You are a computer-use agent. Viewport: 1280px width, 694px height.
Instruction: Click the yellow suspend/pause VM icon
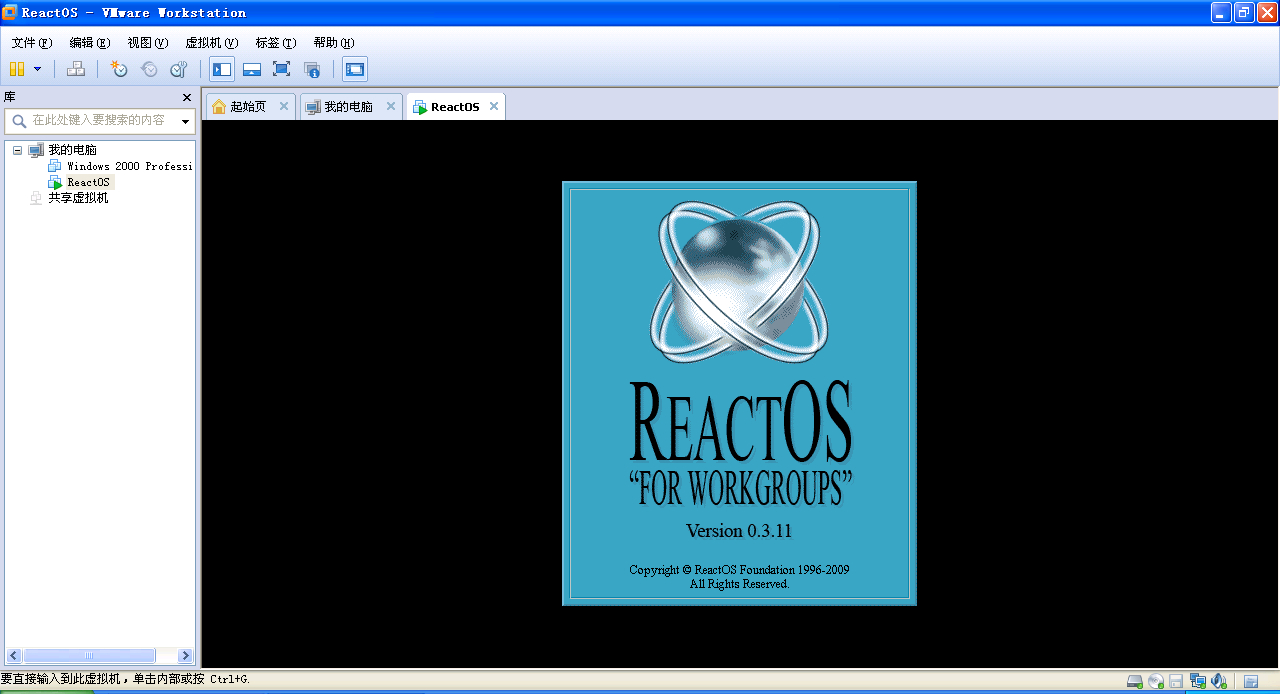pyautogui.click(x=17, y=69)
